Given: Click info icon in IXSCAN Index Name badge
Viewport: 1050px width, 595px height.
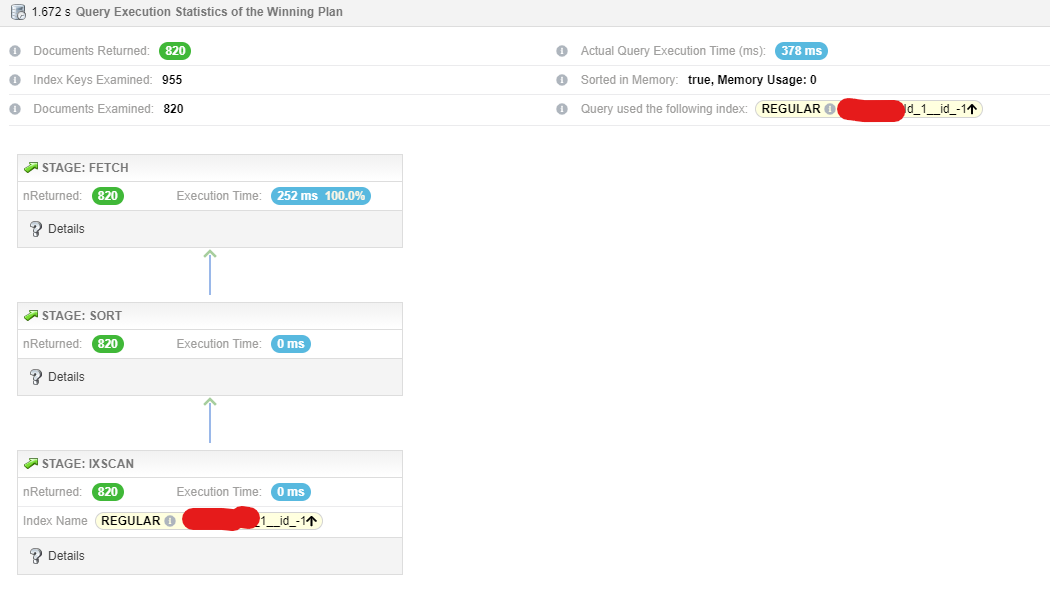Looking at the screenshot, I should [x=170, y=521].
